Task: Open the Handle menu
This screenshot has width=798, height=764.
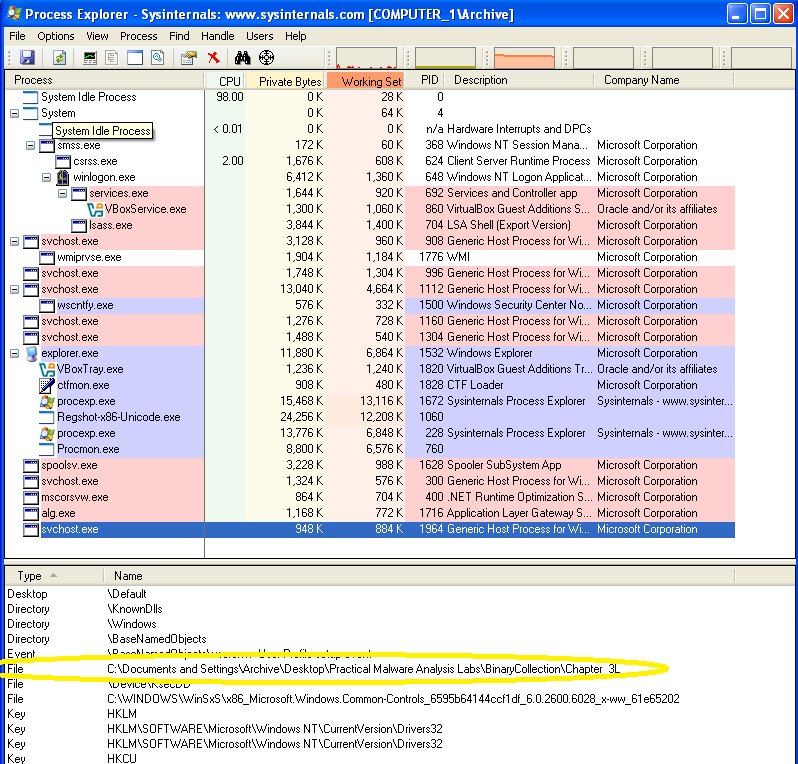Action: click(x=217, y=36)
